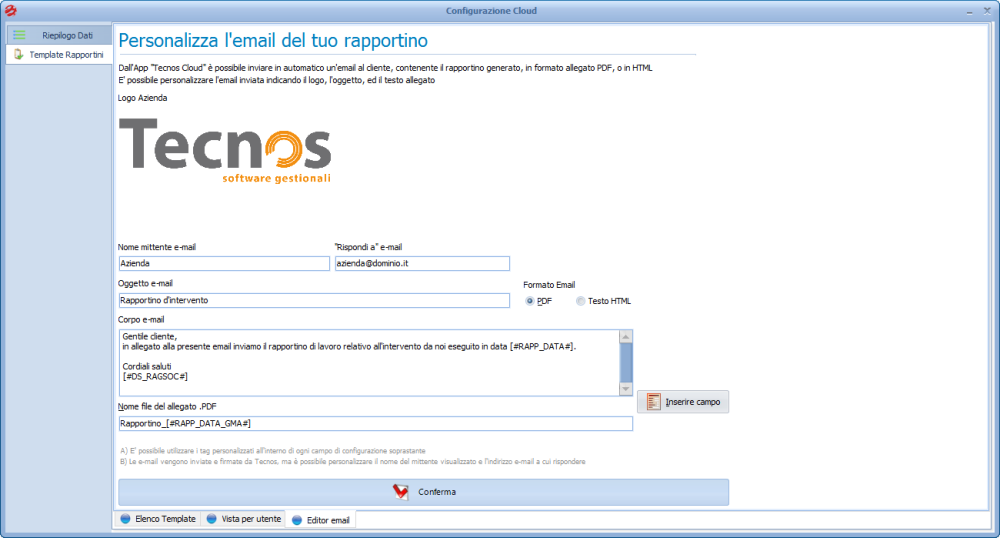The image size is (1000, 538).
Task: Click into the Nome mittente e-mail field
Action: click(224, 263)
